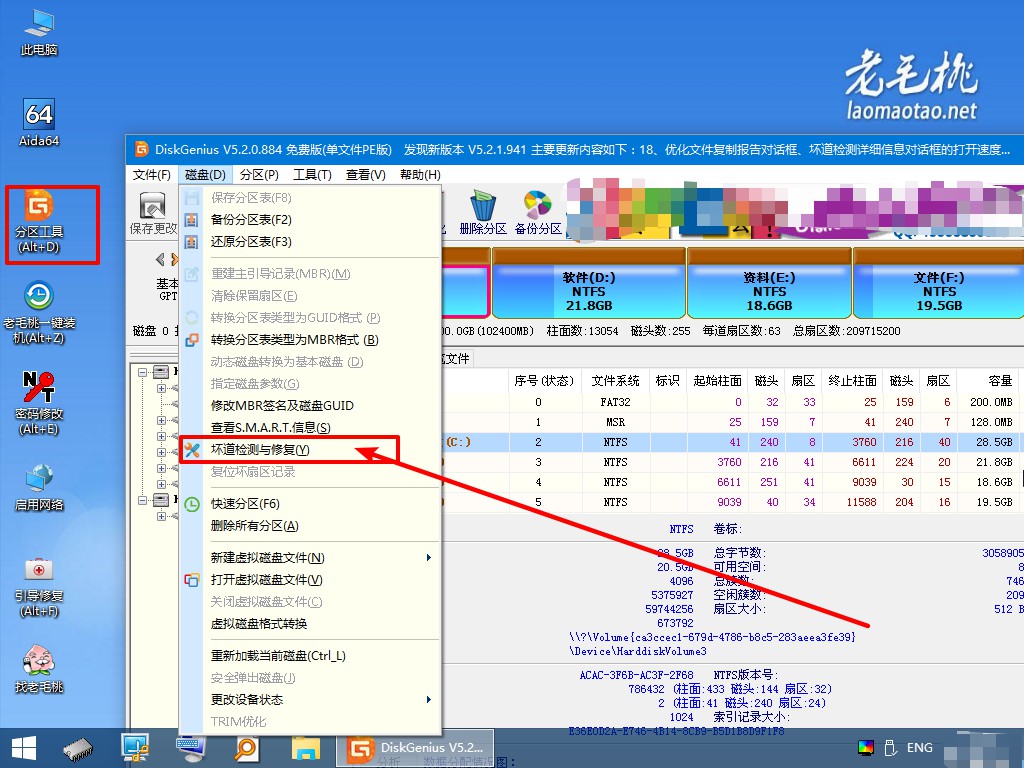Screen dimensions: 1024x768
Task: Choose 打开虚拟磁盘文件(V) menu item
Action: click(311, 580)
